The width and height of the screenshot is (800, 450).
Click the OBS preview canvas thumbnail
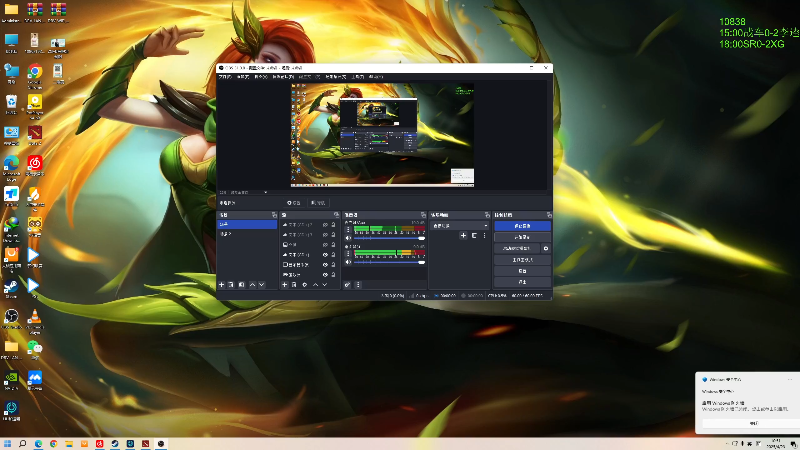[x=382, y=135]
